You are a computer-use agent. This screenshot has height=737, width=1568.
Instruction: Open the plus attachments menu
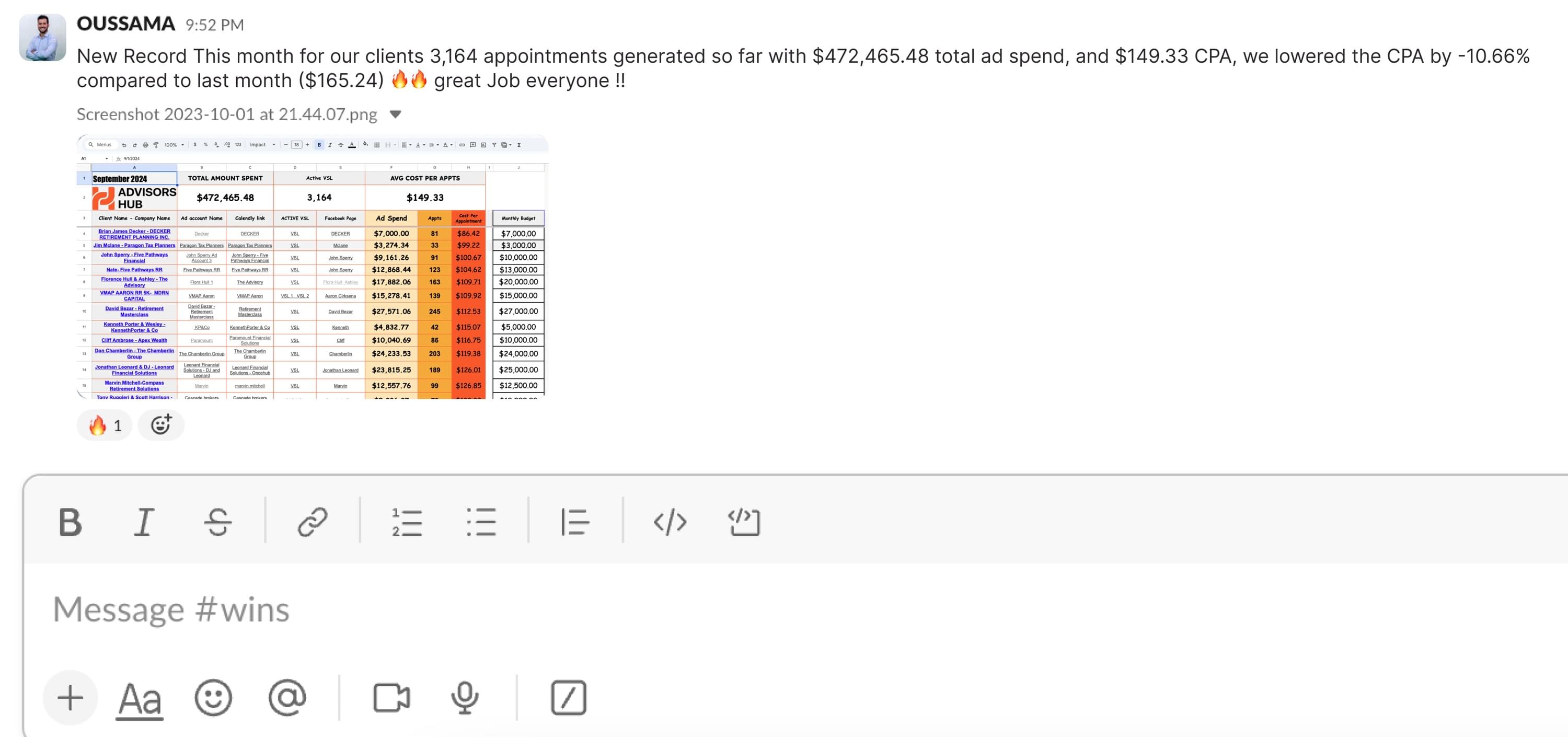pyautogui.click(x=70, y=697)
